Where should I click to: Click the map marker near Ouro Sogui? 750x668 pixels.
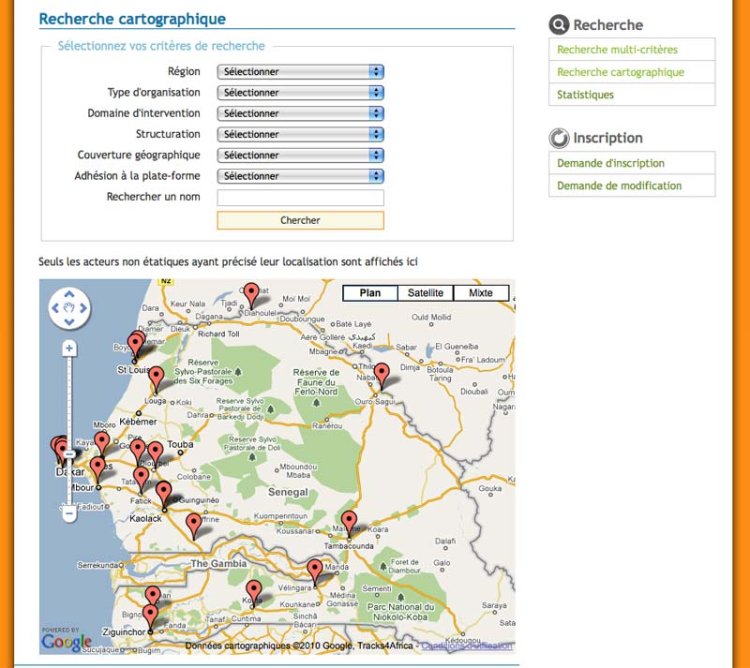(381, 375)
